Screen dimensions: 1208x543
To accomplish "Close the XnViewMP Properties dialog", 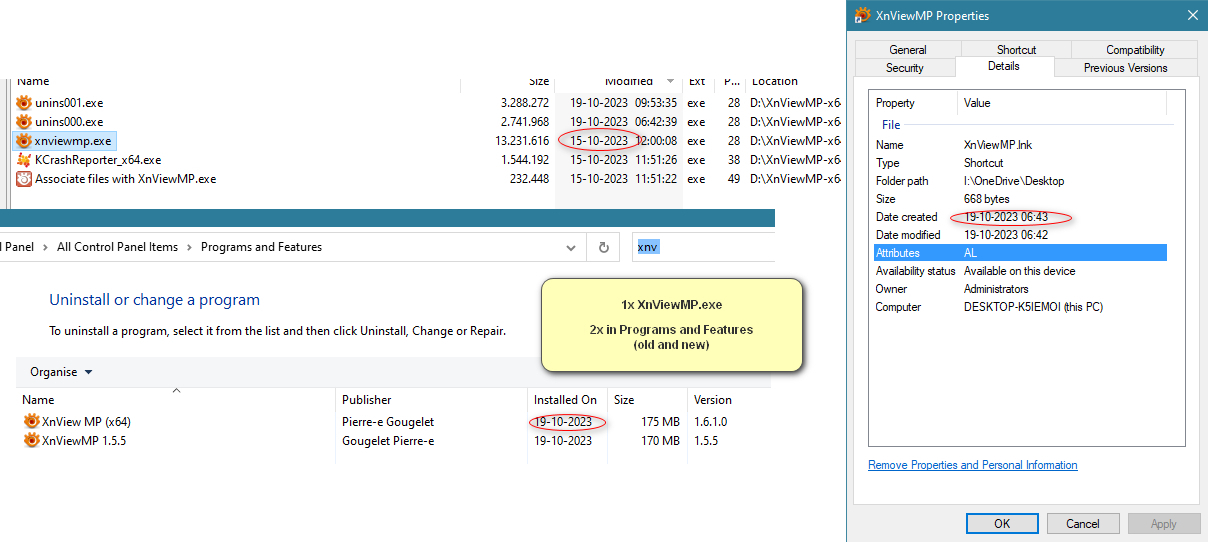I will (1191, 15).
